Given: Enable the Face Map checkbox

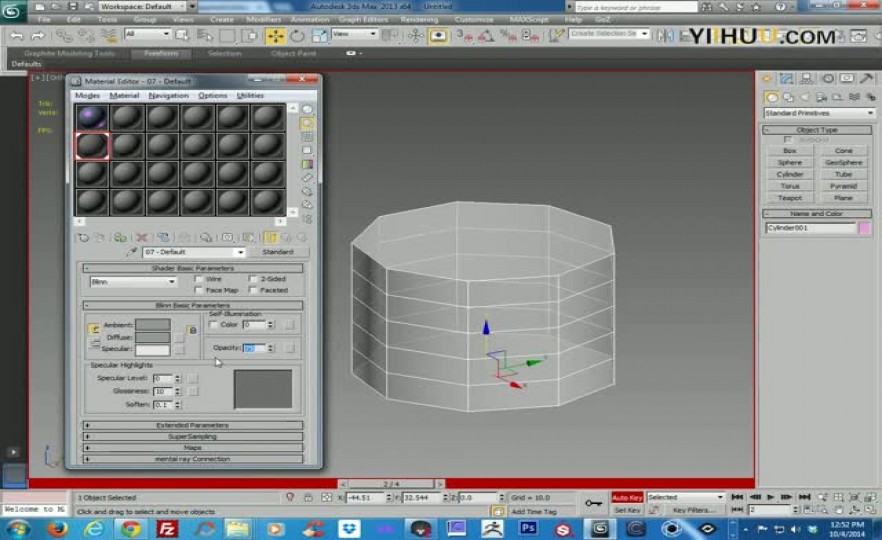Looking at the screenshot, I should click(x=199, y=290).
